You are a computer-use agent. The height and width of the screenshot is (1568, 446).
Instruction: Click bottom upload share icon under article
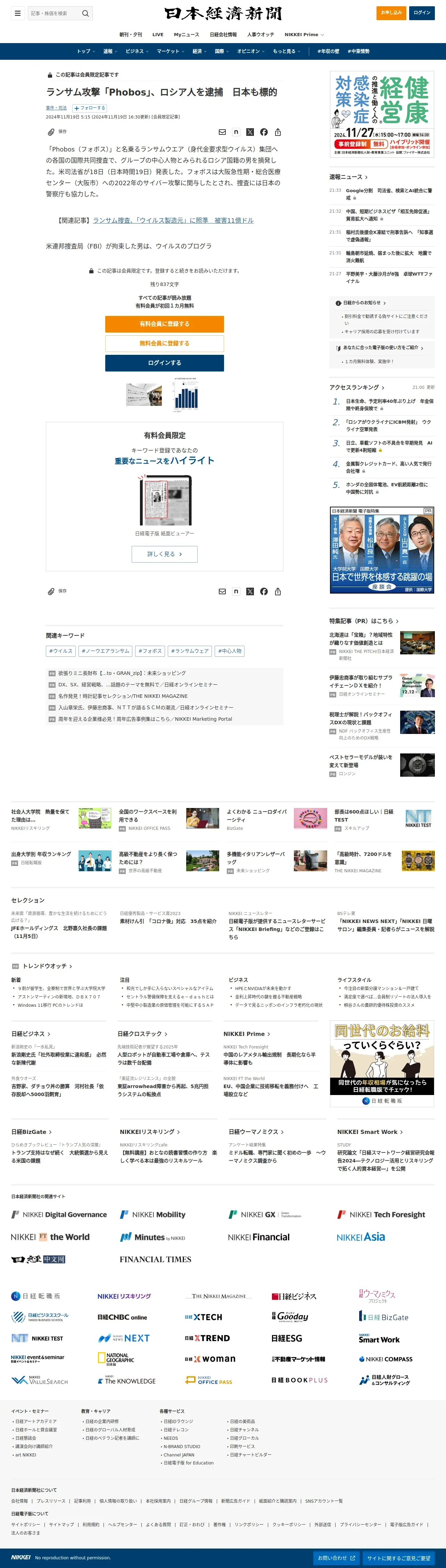(278, 591)
